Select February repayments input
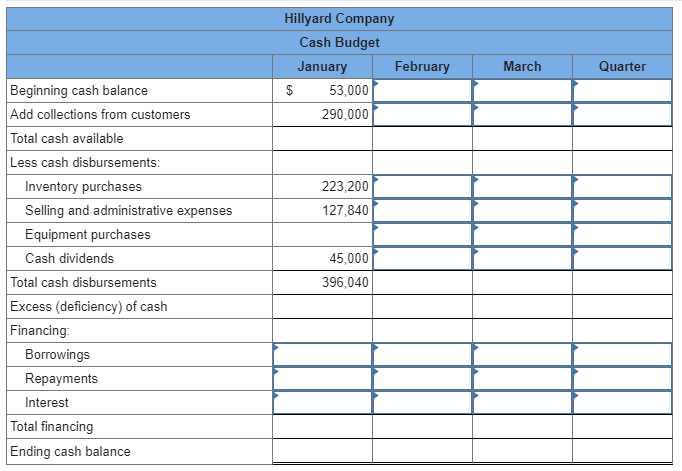Screen dimensions: 682x471 [x=422, y=378]
